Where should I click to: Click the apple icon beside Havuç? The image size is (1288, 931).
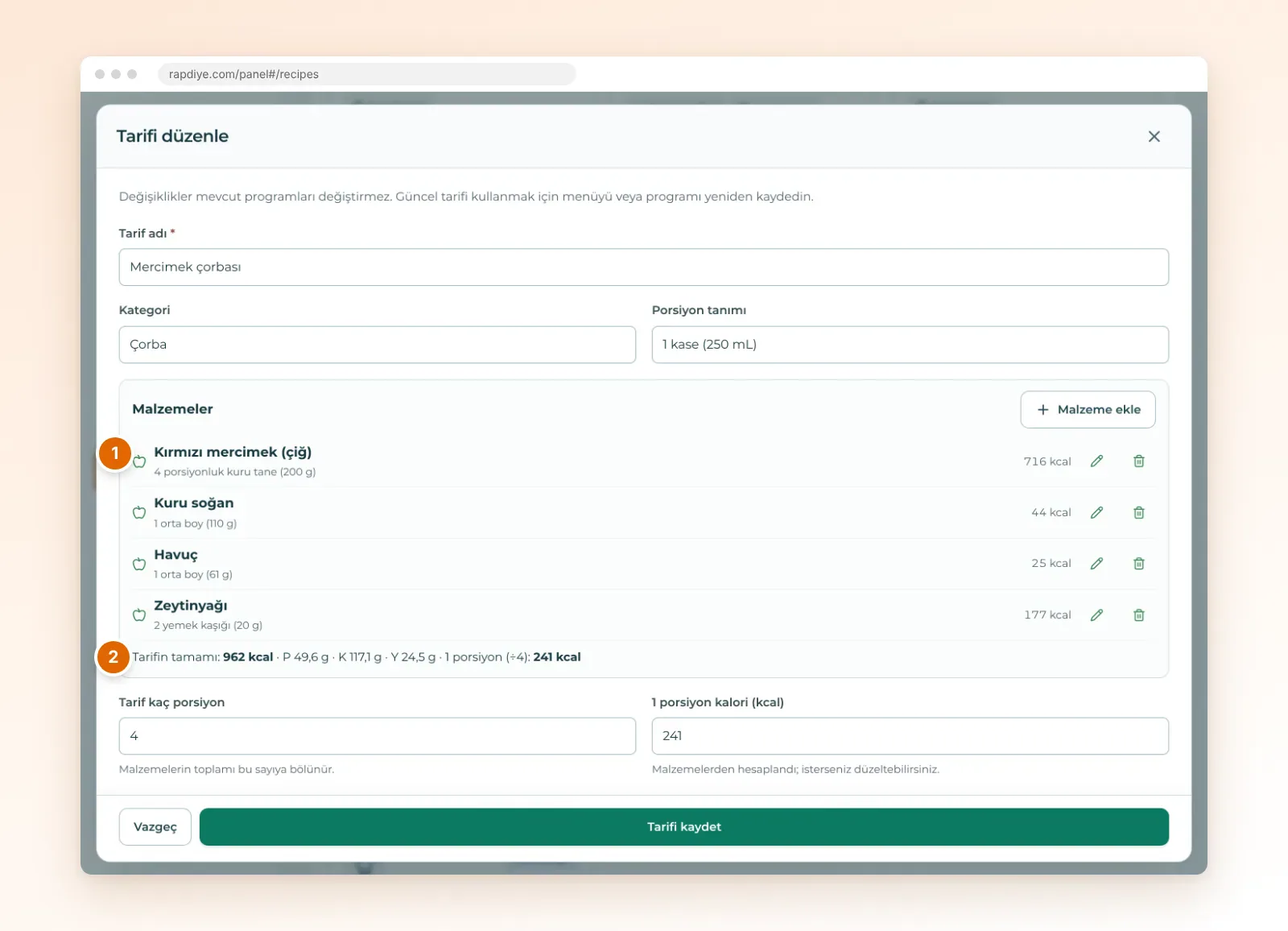(139, 564)
